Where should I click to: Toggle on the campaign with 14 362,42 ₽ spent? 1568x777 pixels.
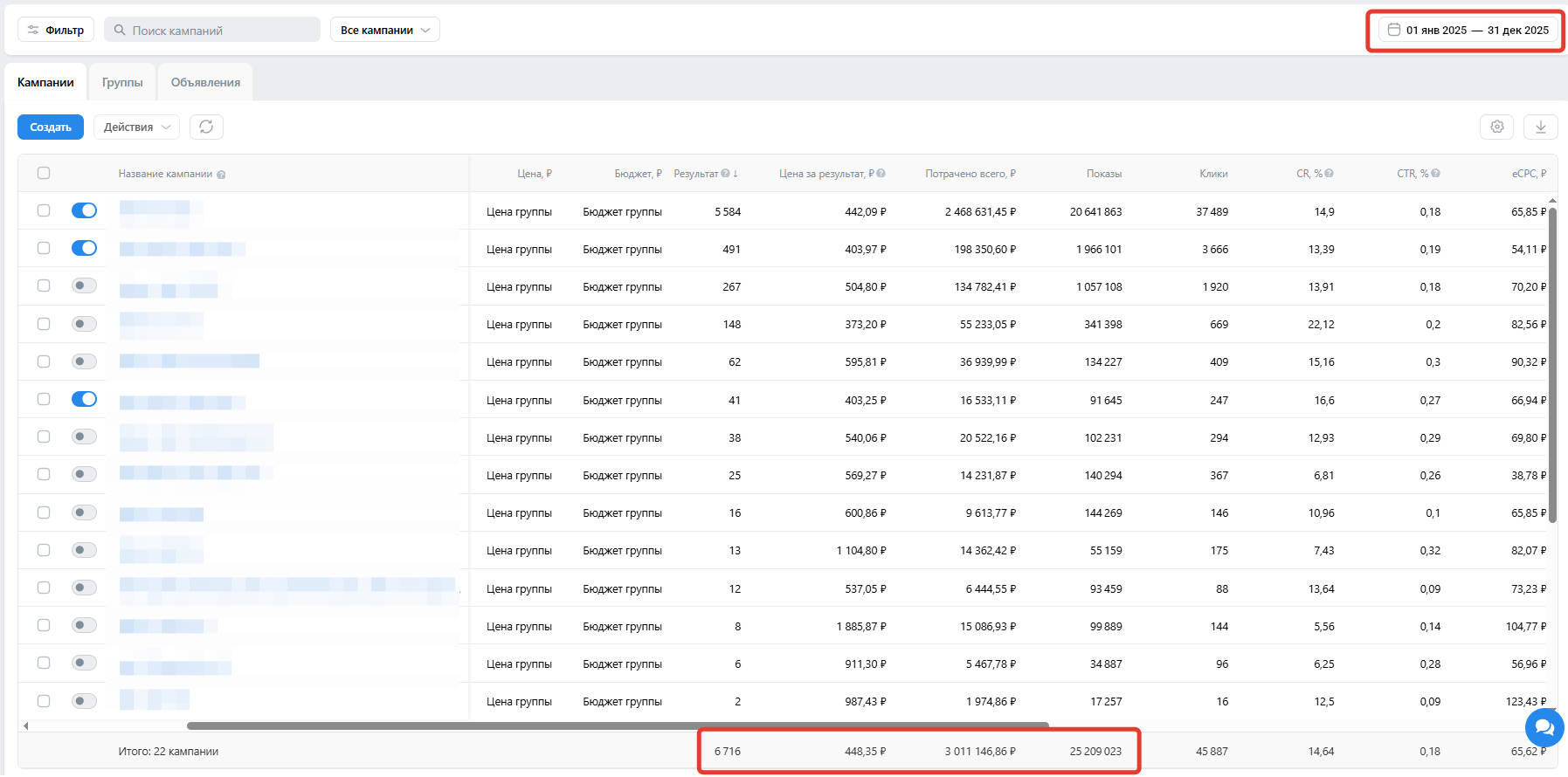click(x=84, y=550)
